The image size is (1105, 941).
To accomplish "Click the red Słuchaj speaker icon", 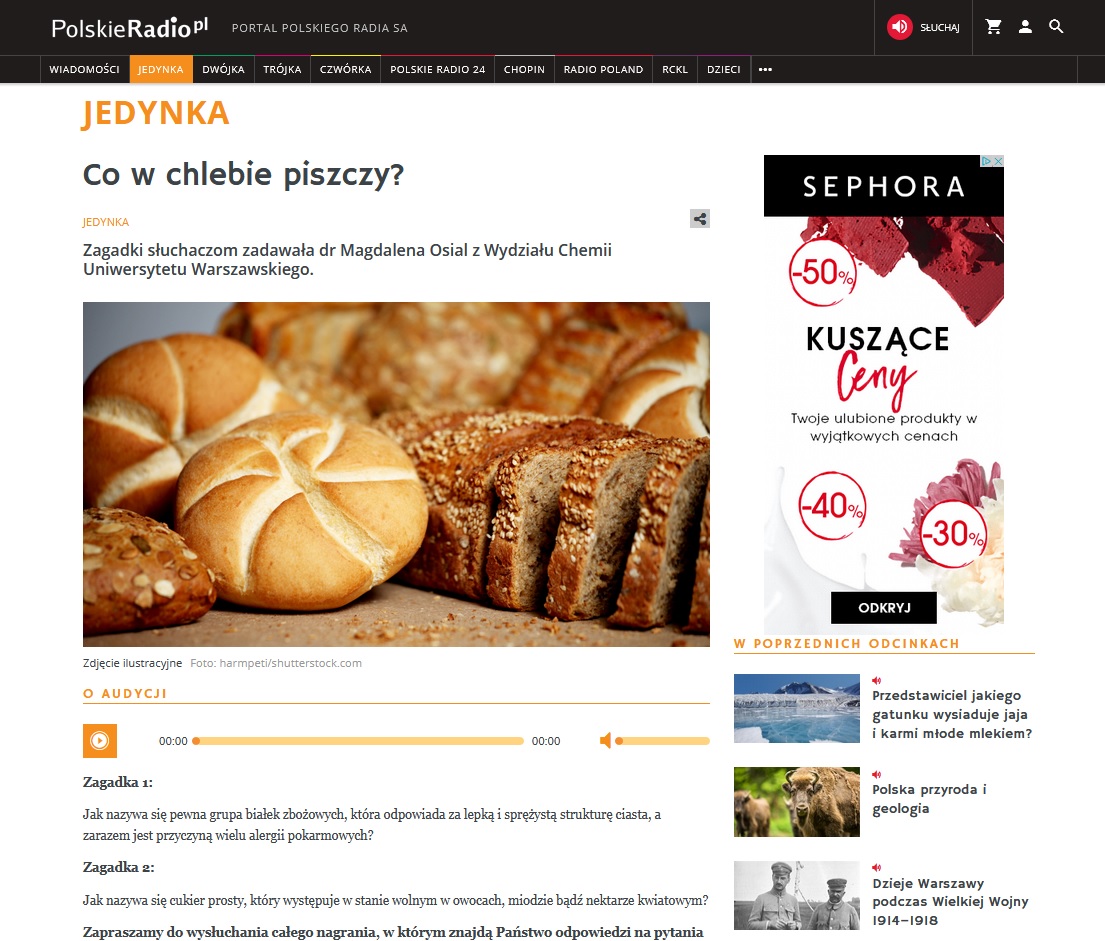I will pyautogui.click(x=899, y=27).
